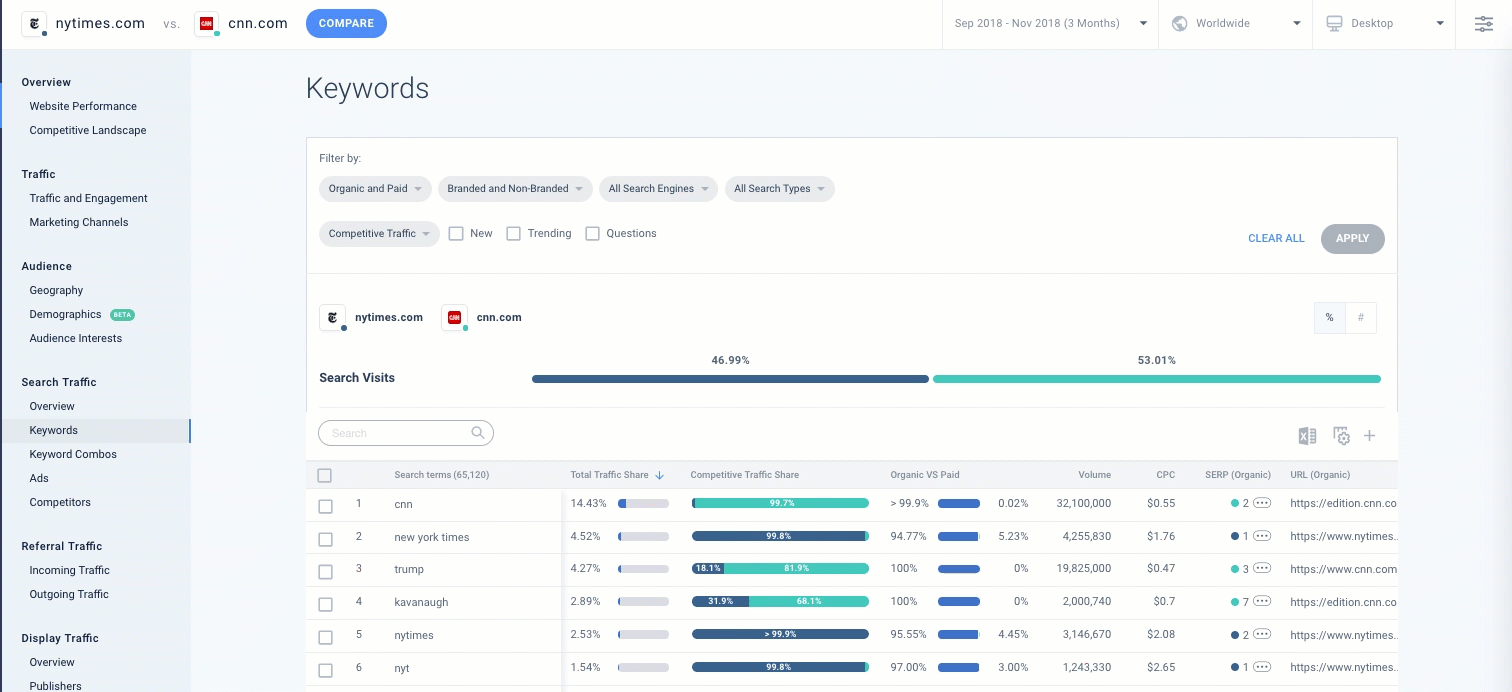Open Marketing Channels page

coord(79,222)
